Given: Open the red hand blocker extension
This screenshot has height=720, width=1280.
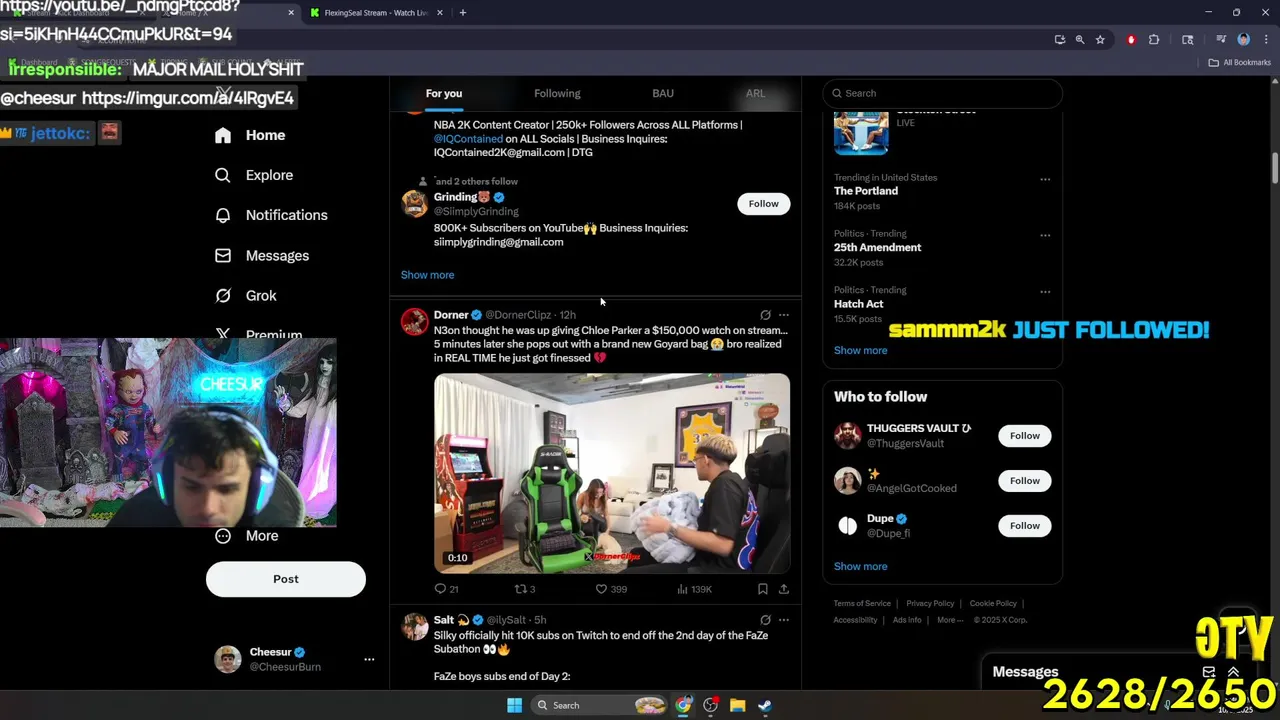Looking at the screenshot, I should click(1131, 40).
